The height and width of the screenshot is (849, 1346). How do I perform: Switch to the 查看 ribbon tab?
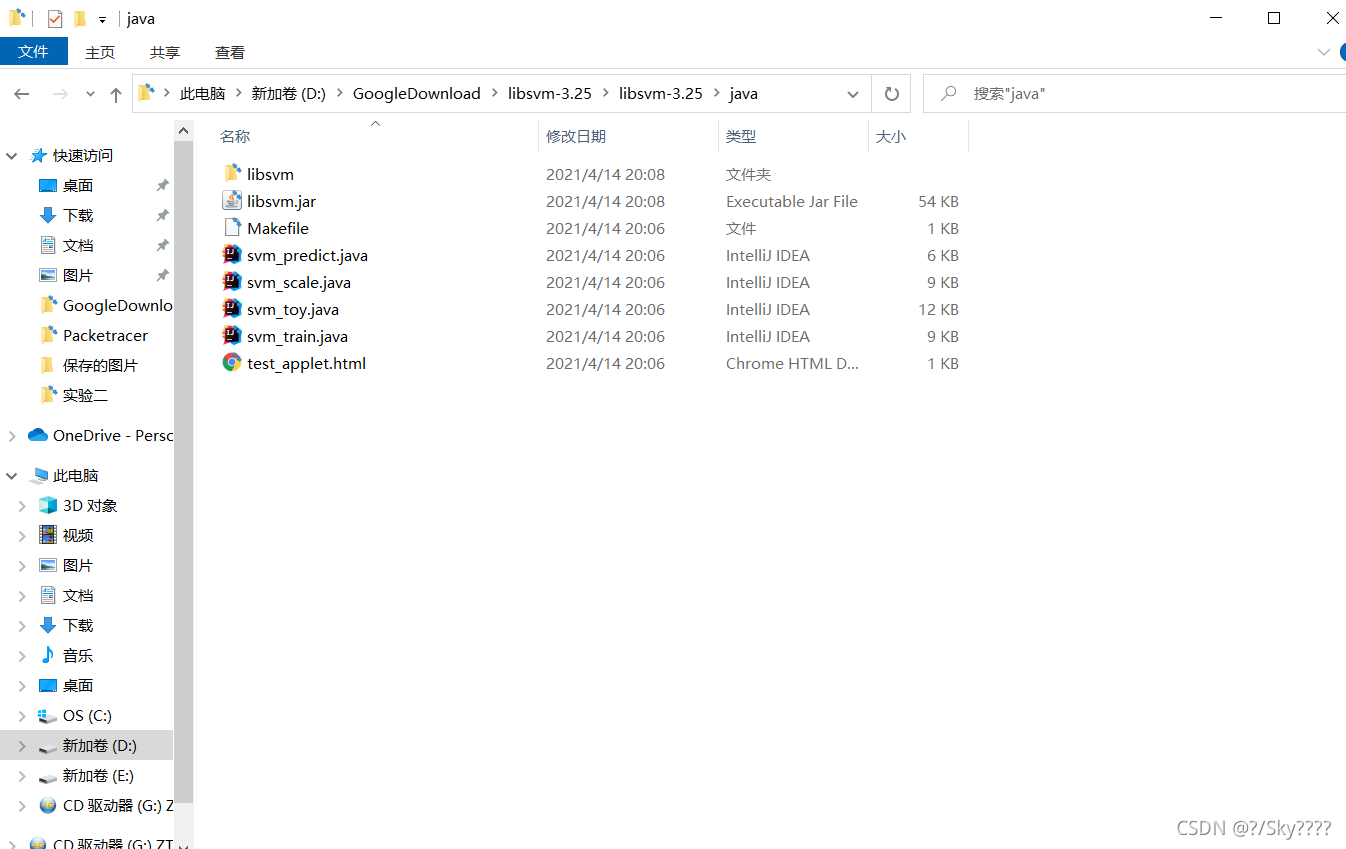pos(230,52)
